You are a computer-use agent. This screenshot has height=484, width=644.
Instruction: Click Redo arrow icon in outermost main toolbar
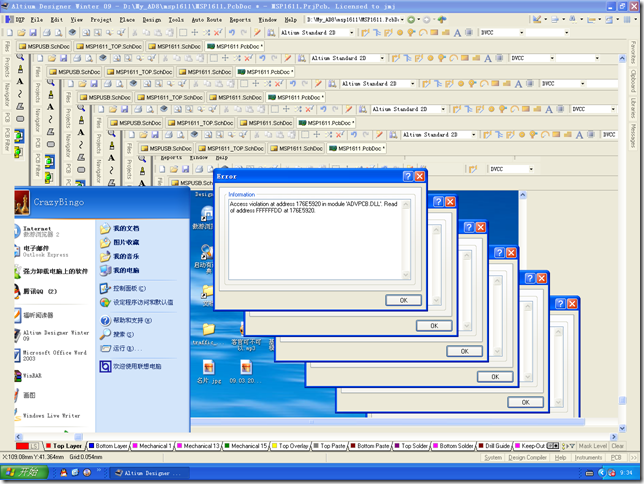(x=244, y=32)
